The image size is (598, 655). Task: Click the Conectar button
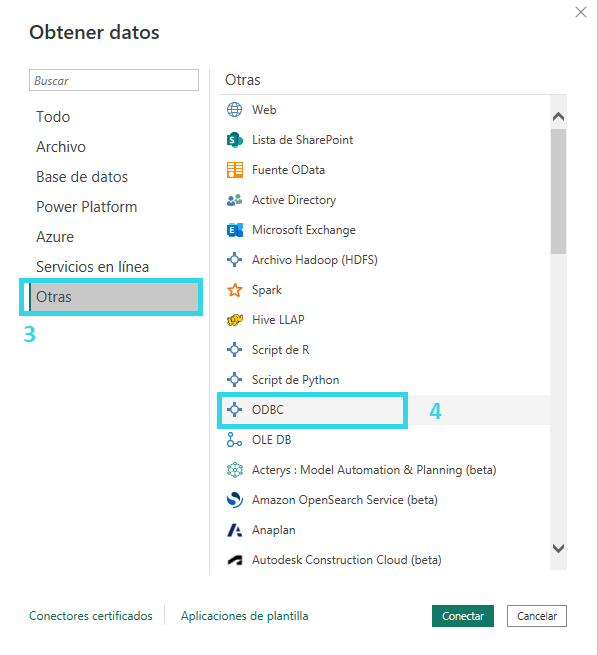463,616
